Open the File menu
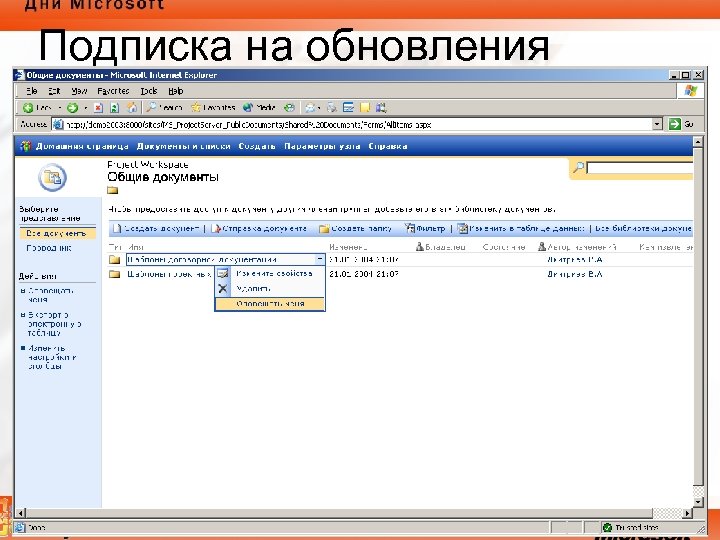 coord(32,91)
